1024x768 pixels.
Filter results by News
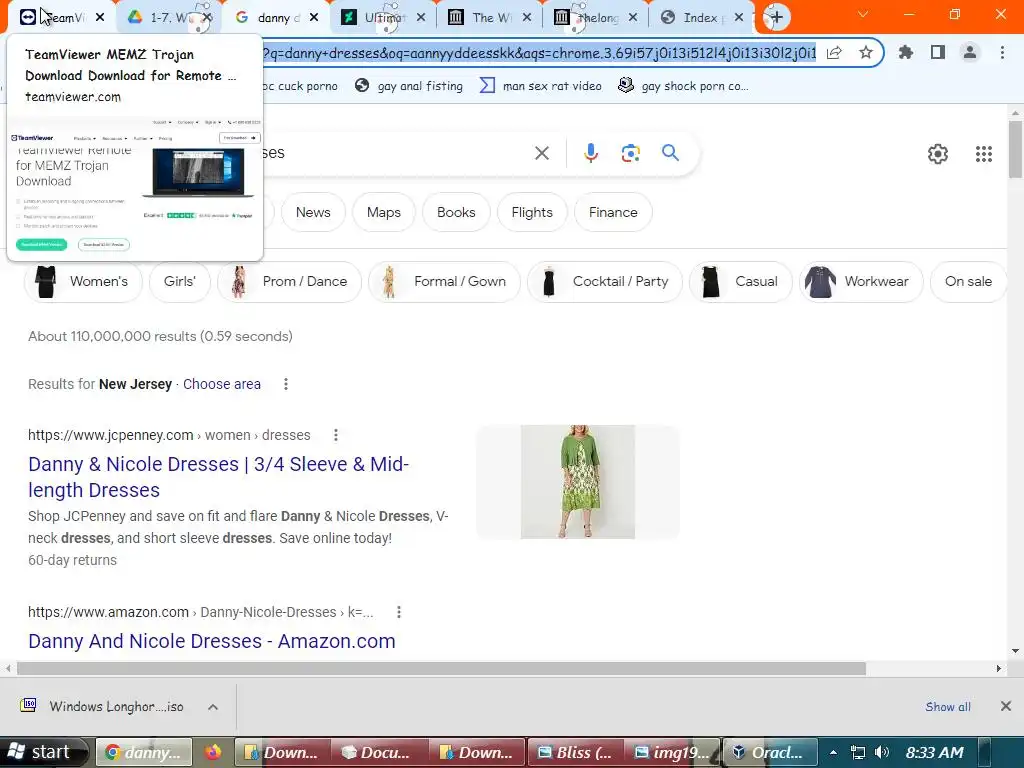click(x=313, y=212)
